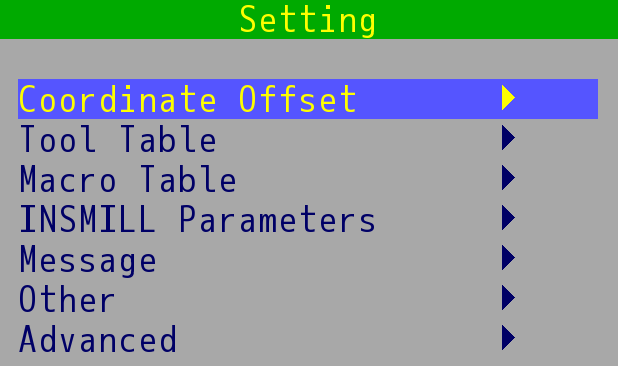Screen dimensions: 618x366
Task: Select the Other menu entry
Action: pyautogui.click(x=308, y=299)
